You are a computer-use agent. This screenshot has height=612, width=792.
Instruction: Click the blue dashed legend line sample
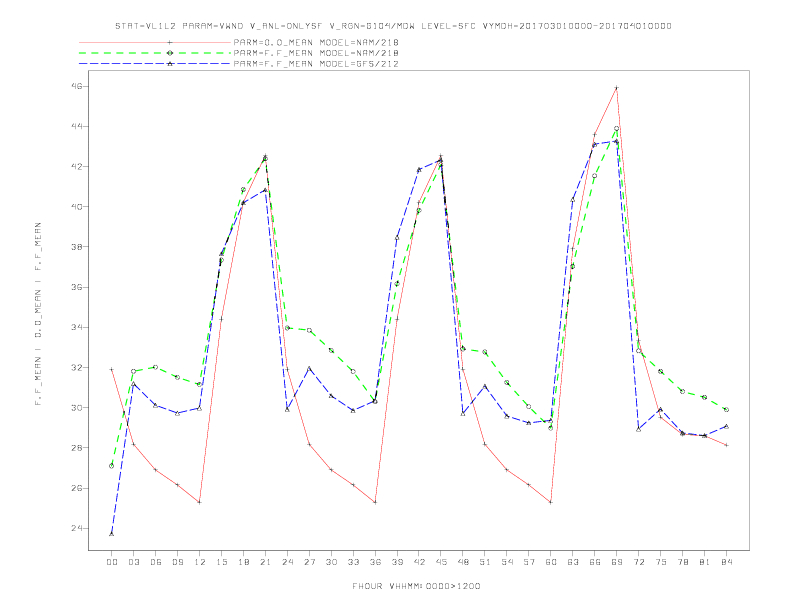[155, 64]
